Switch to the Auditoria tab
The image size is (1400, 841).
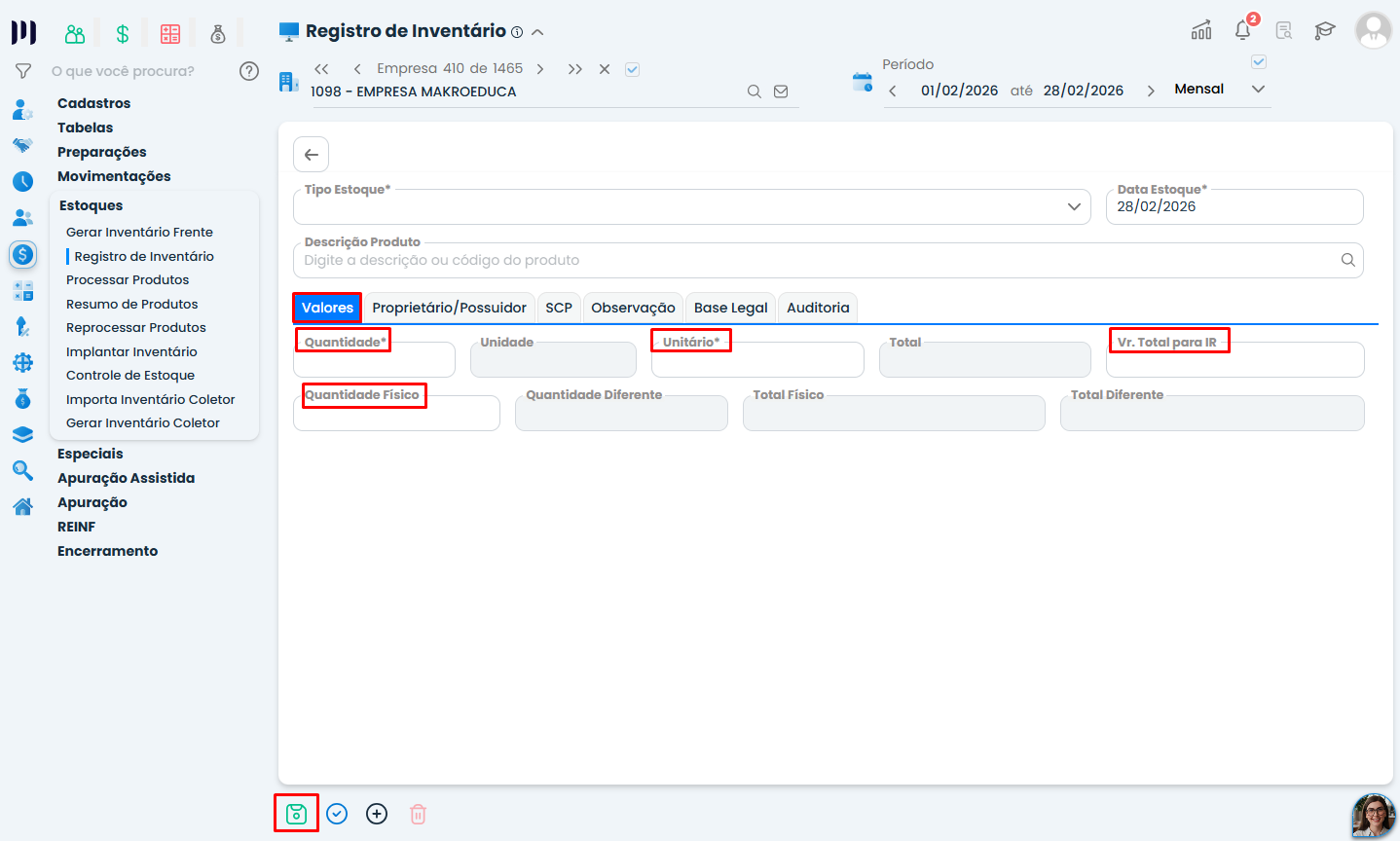tap(818, 308)
